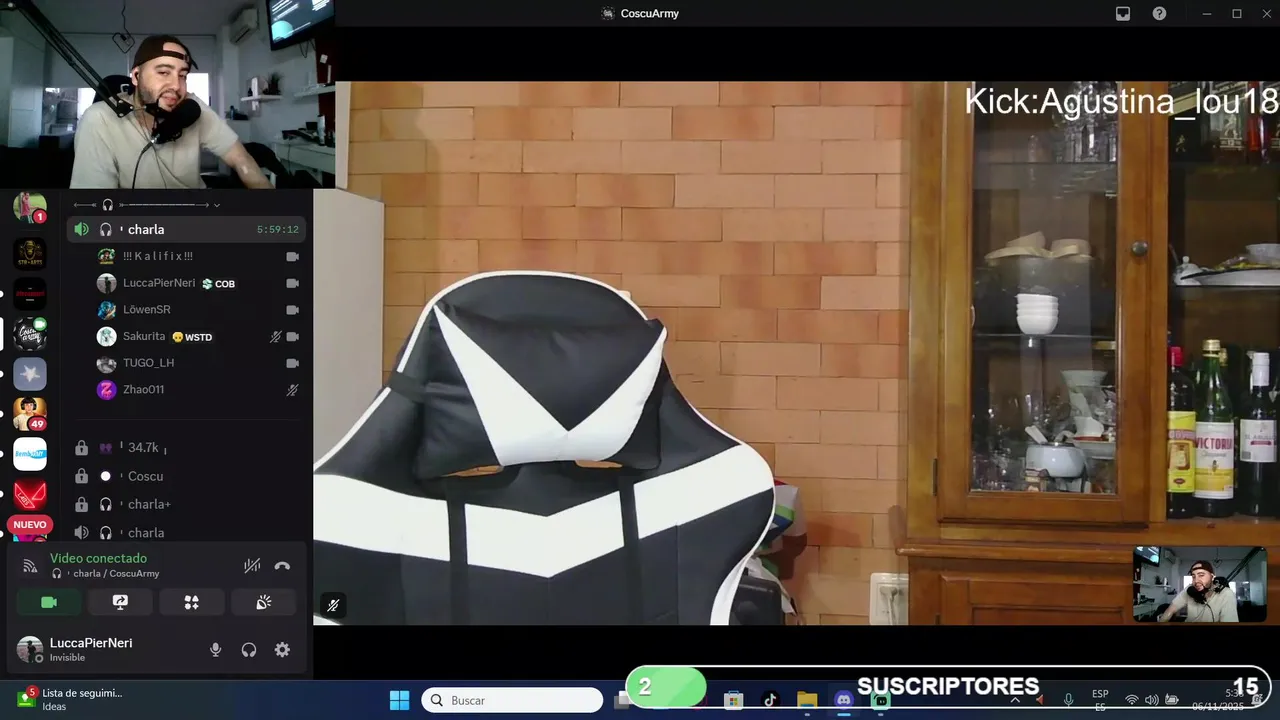Select the active charla voice channel
1280x720 pixels.
coord(186,229)
